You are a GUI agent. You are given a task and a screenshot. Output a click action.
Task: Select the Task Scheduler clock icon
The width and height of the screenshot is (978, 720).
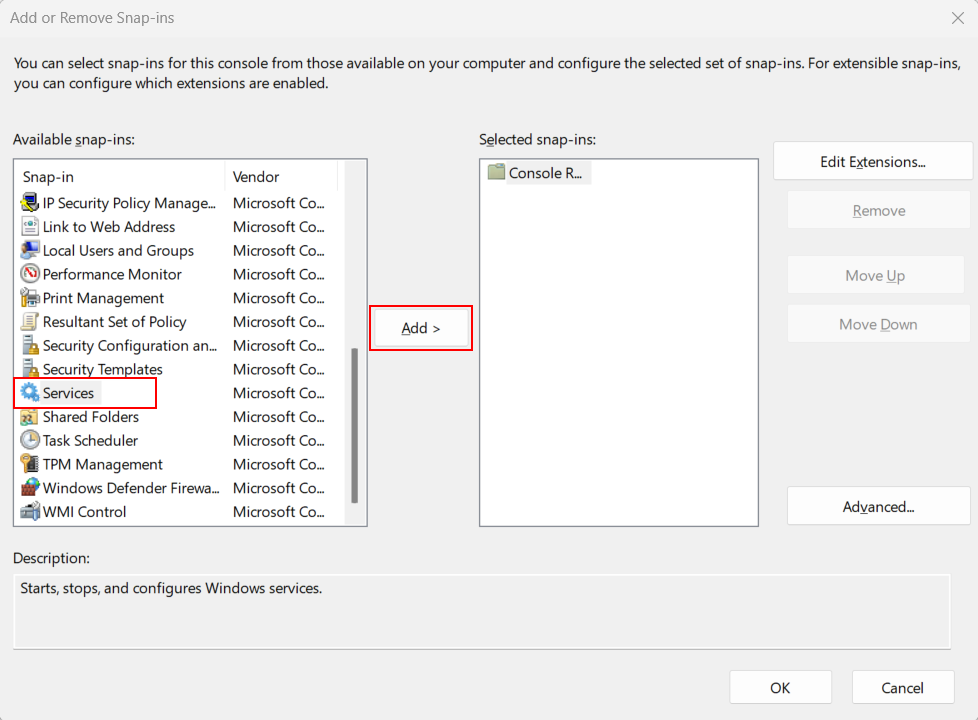30,440
